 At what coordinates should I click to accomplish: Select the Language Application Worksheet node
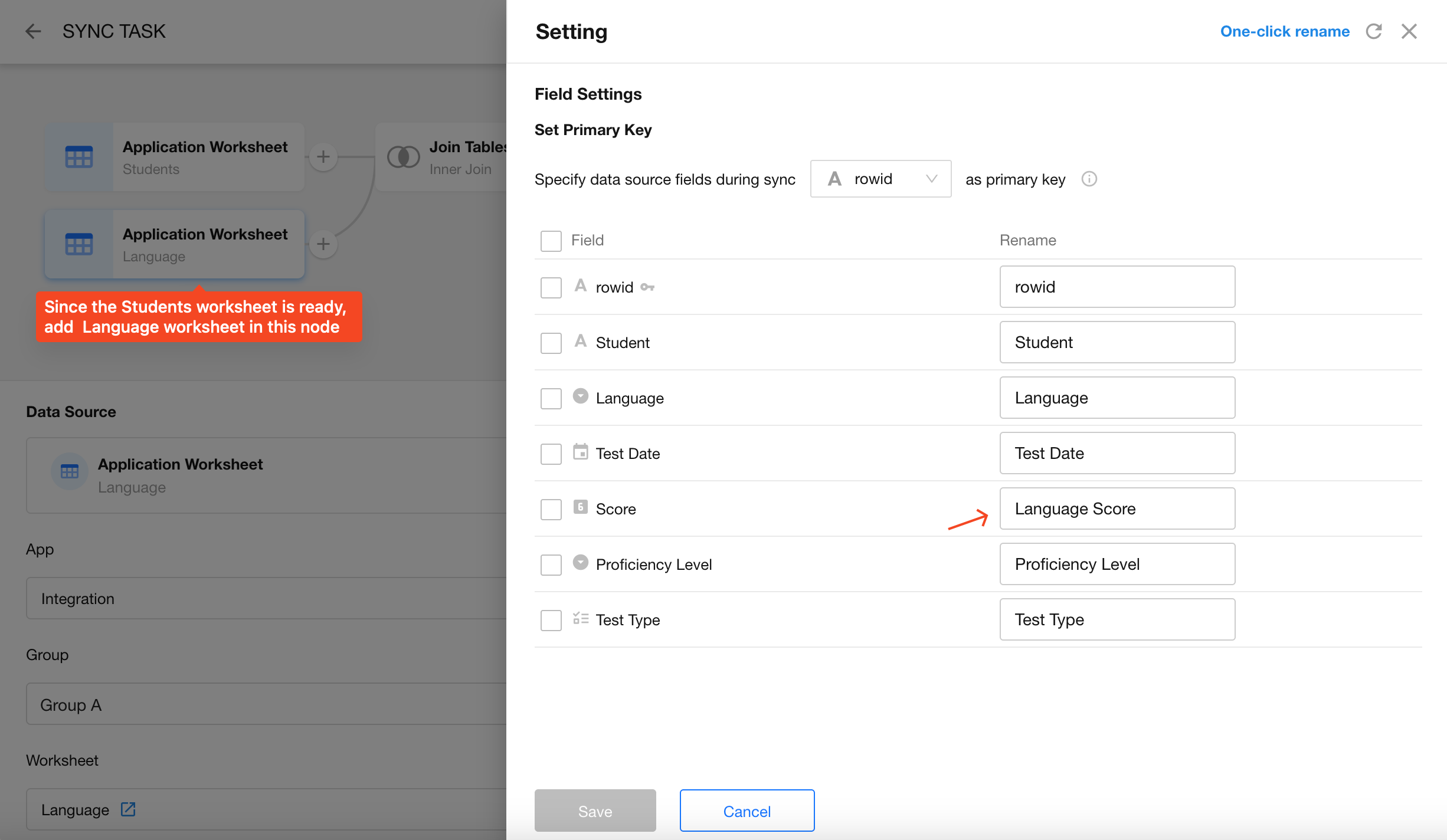(175, 244)
